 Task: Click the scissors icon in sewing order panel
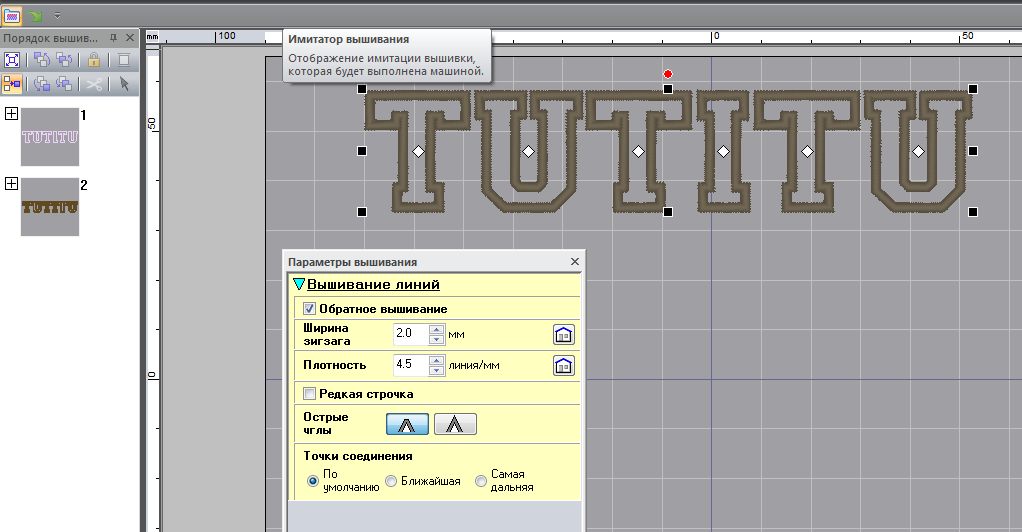(x=93, y=84)
